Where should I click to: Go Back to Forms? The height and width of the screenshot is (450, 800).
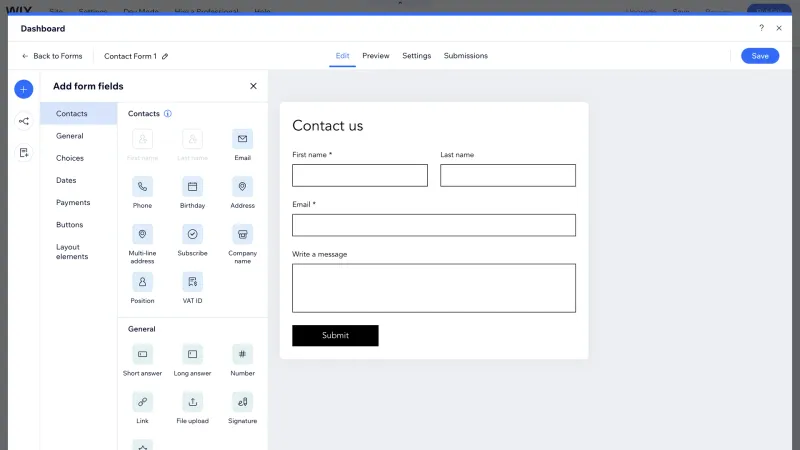pos(52,56)
